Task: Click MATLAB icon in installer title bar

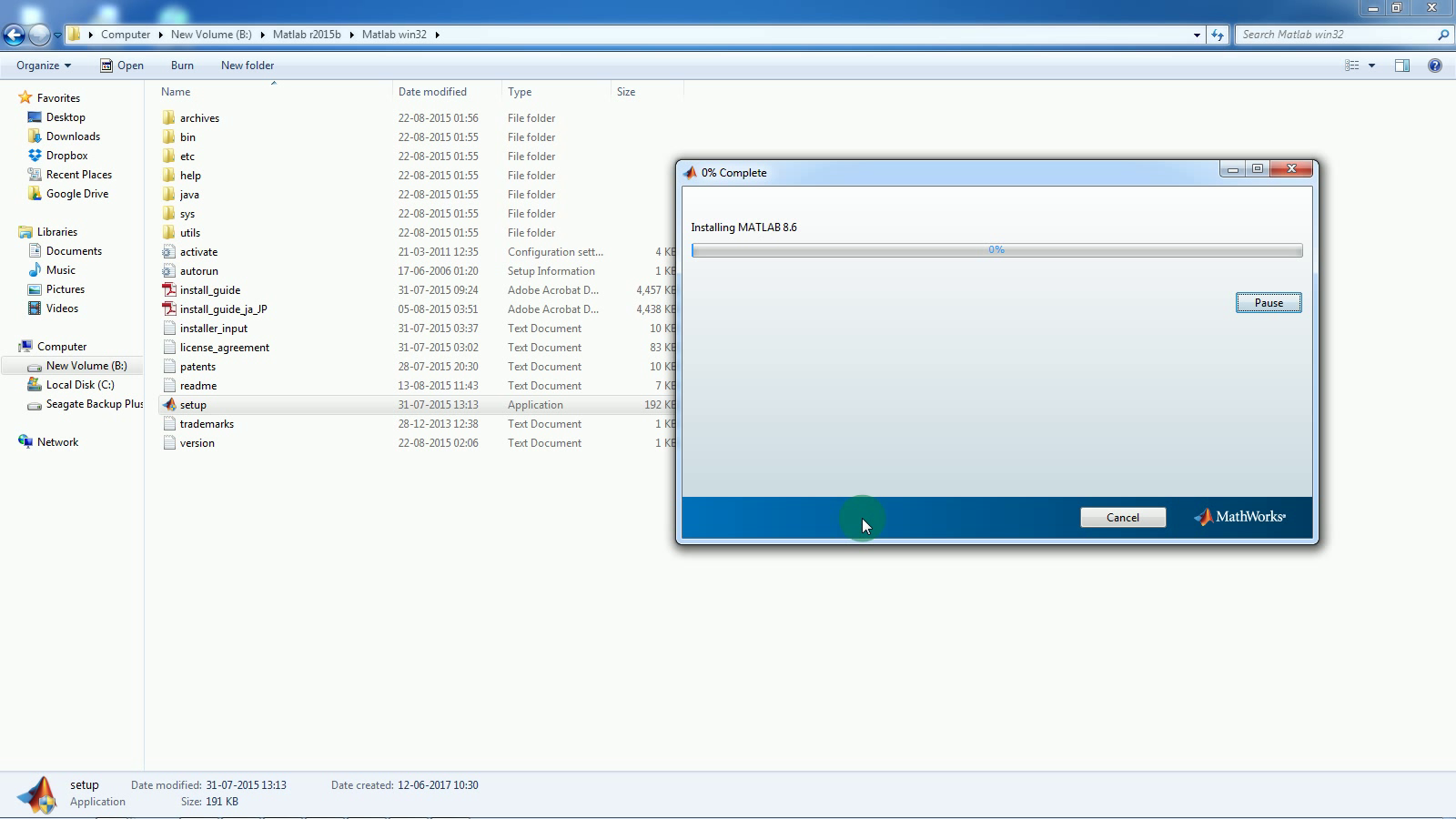Action: 690,173
